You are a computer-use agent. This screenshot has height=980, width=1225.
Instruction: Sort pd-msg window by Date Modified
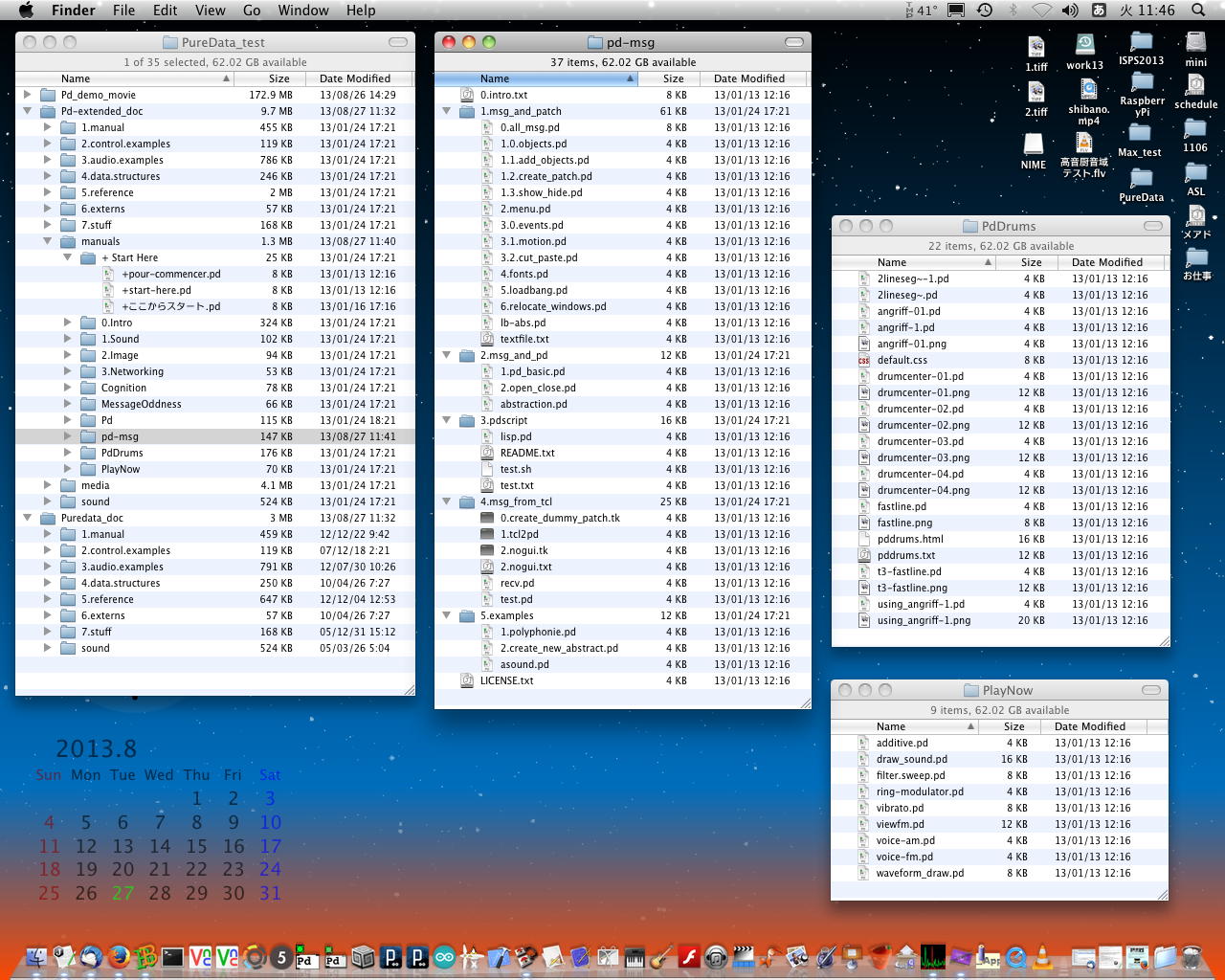[x=749, y=78]
